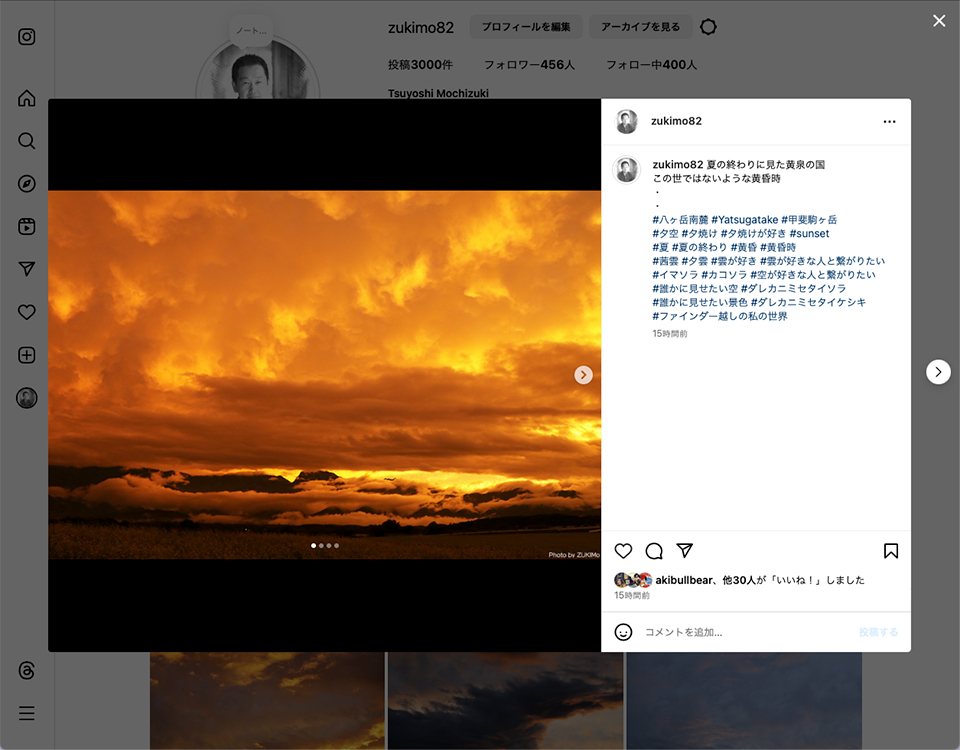960x750 pixels.
Task: Open Messages paper plane in sidebar
Action: tap(26, 269)
